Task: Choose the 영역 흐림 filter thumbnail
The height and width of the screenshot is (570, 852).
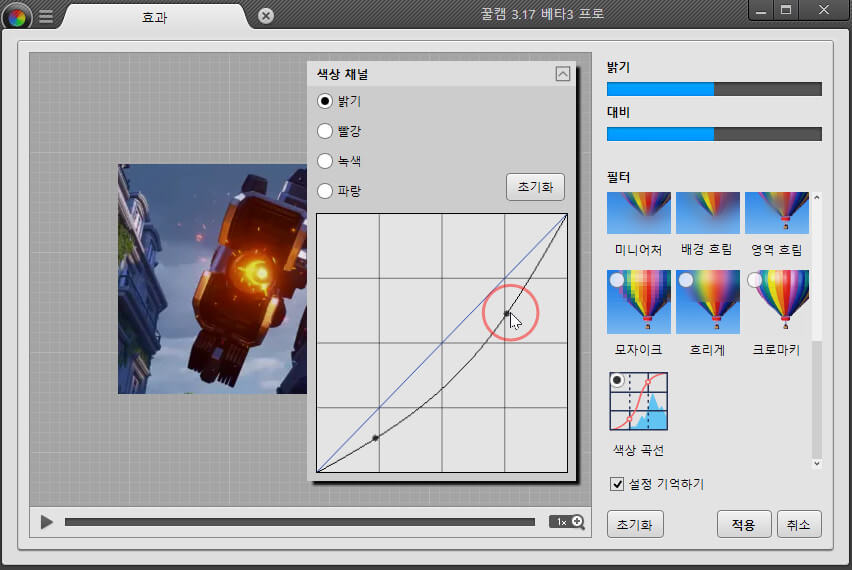Action: [x=777, y=213]
